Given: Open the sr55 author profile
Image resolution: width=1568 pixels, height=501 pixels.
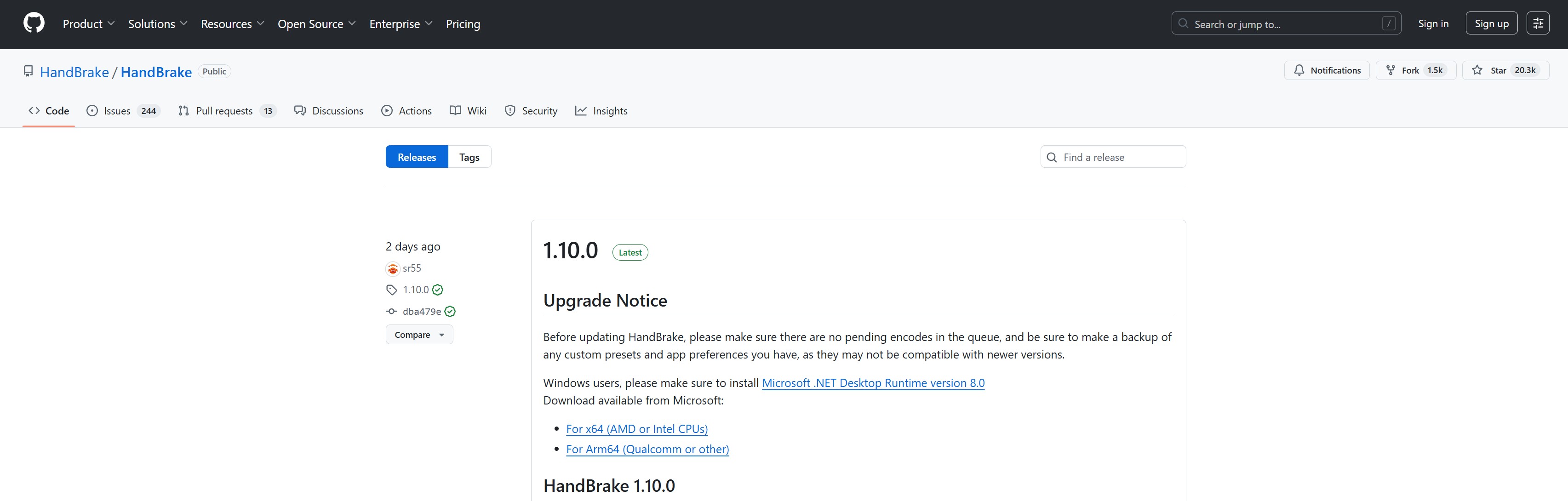Looking at the screenshot, I should click(412, 268).
